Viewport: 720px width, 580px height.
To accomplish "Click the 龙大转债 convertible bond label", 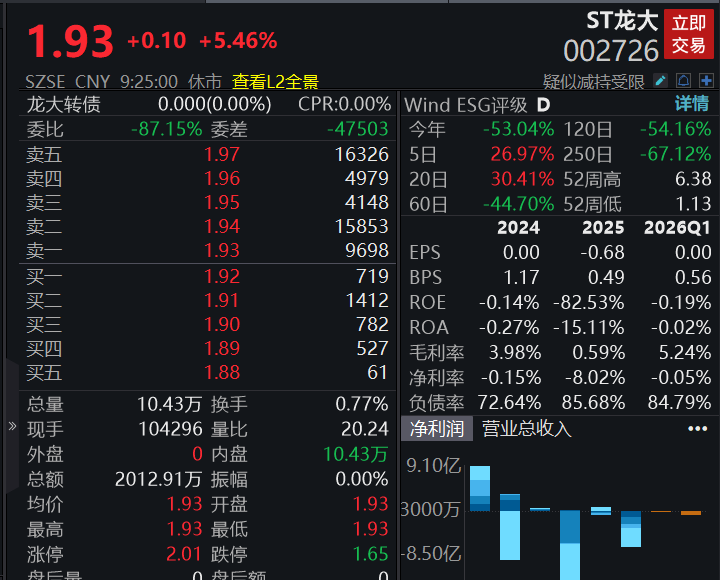I will [63, 104].
